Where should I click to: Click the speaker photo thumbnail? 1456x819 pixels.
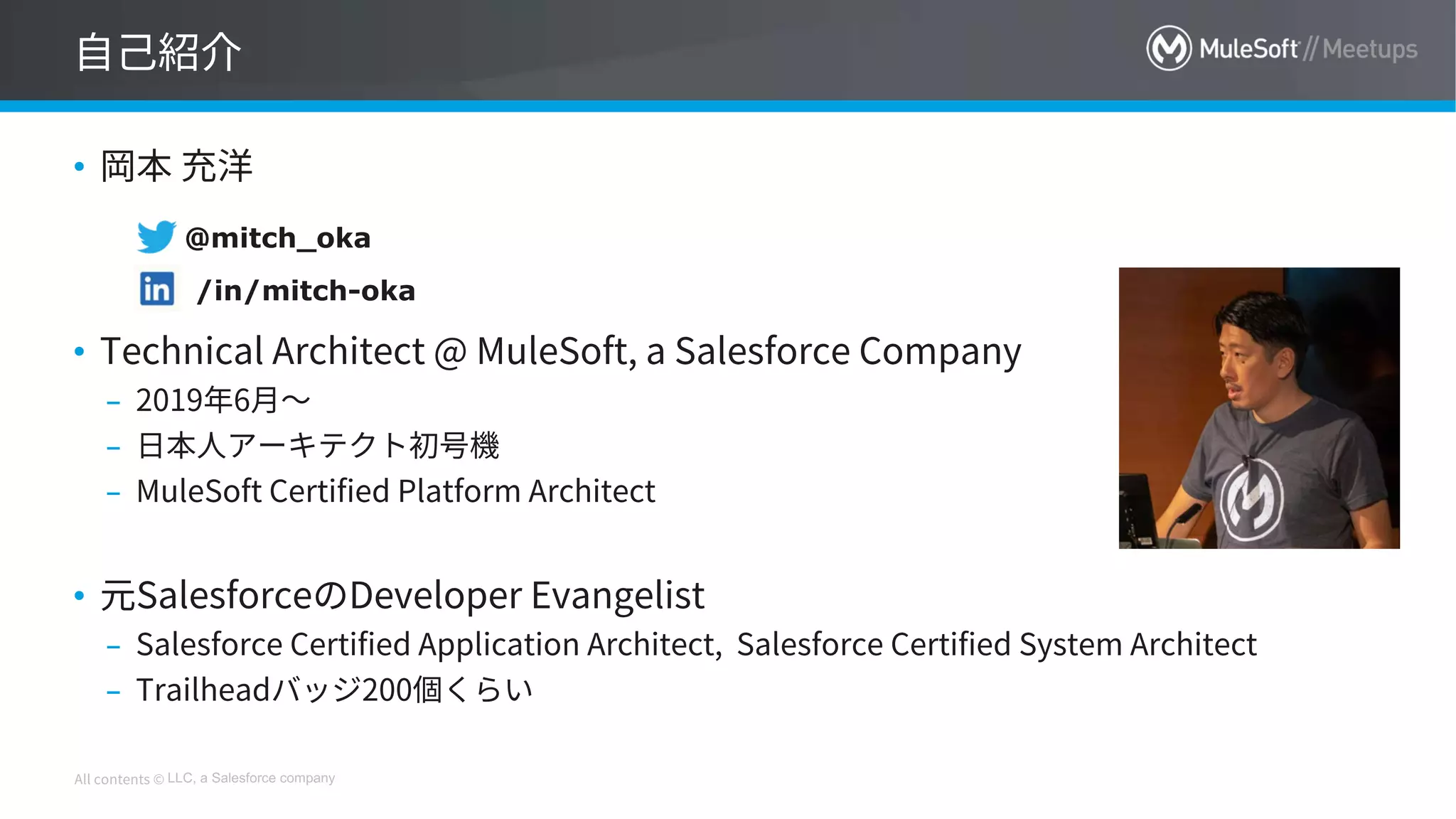coord(1259,408)
